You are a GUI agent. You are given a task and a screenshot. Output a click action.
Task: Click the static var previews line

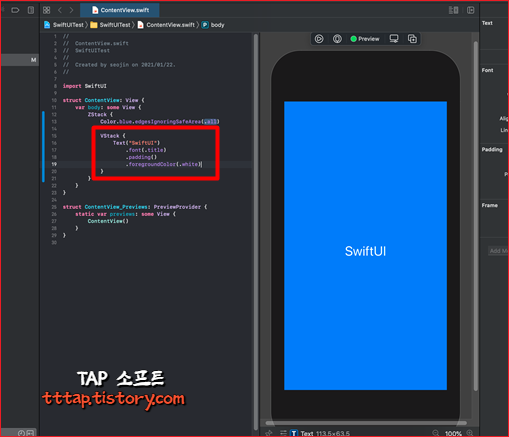(x=125, y=214)
